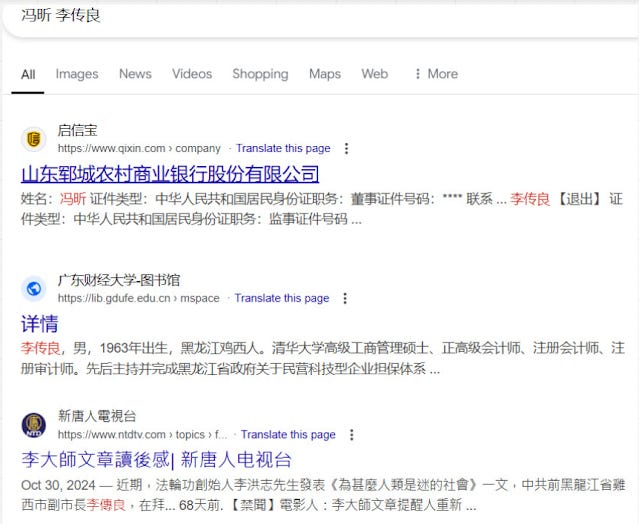
Task: Translate the 新唐人電視台 result page
Action: click(288, 435)
